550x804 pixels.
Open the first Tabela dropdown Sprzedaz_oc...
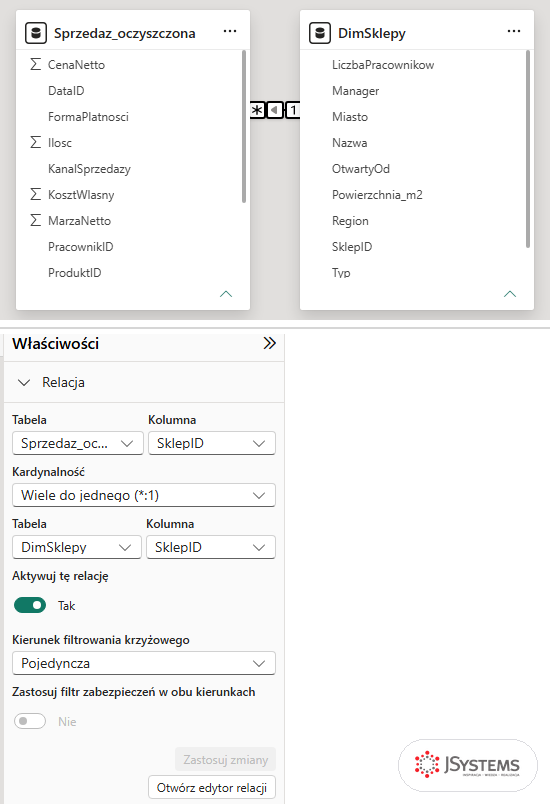pyautogui.click(x=78, y=444)
